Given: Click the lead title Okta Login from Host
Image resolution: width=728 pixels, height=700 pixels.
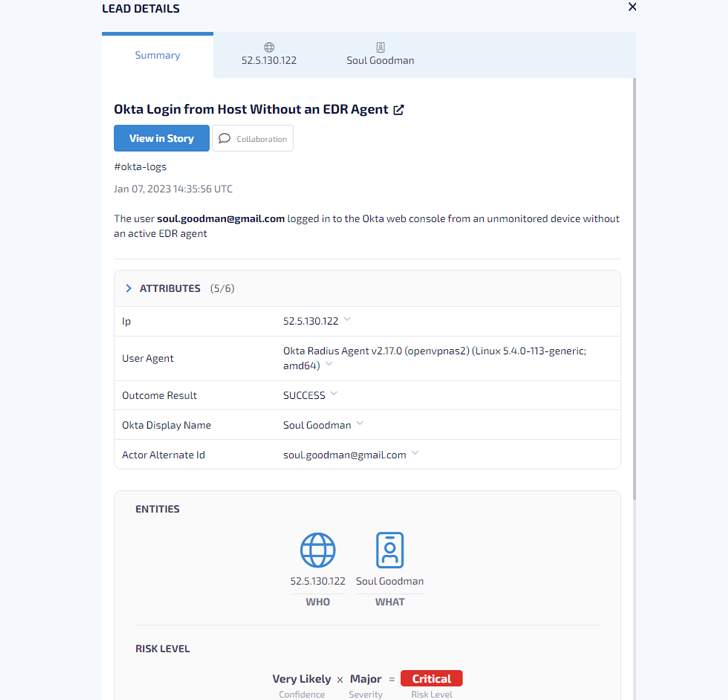Looking at the screenshot, I should click(x=251, y=110).
